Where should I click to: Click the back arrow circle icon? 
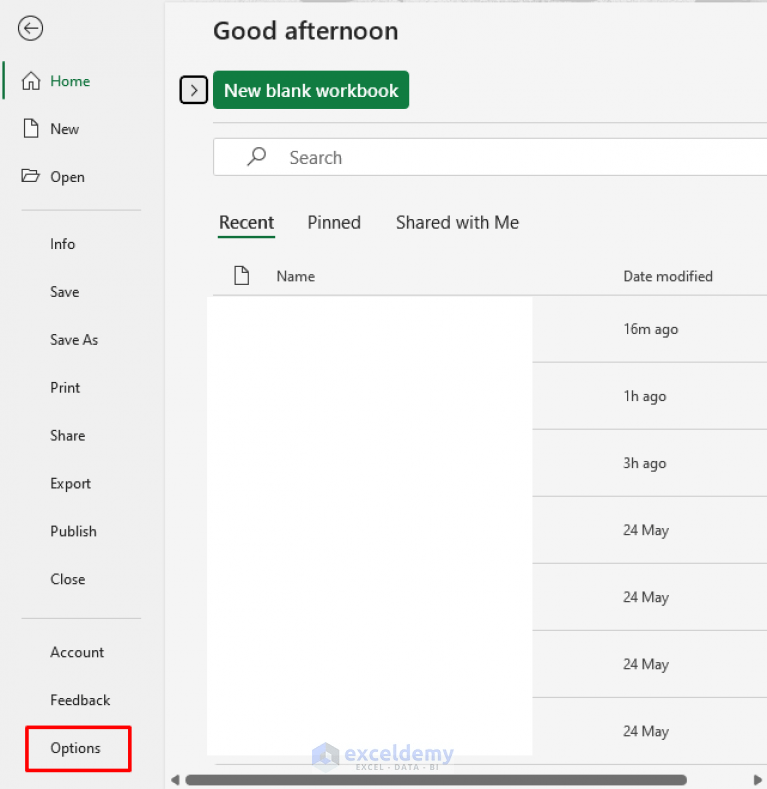tap(30, 28)
